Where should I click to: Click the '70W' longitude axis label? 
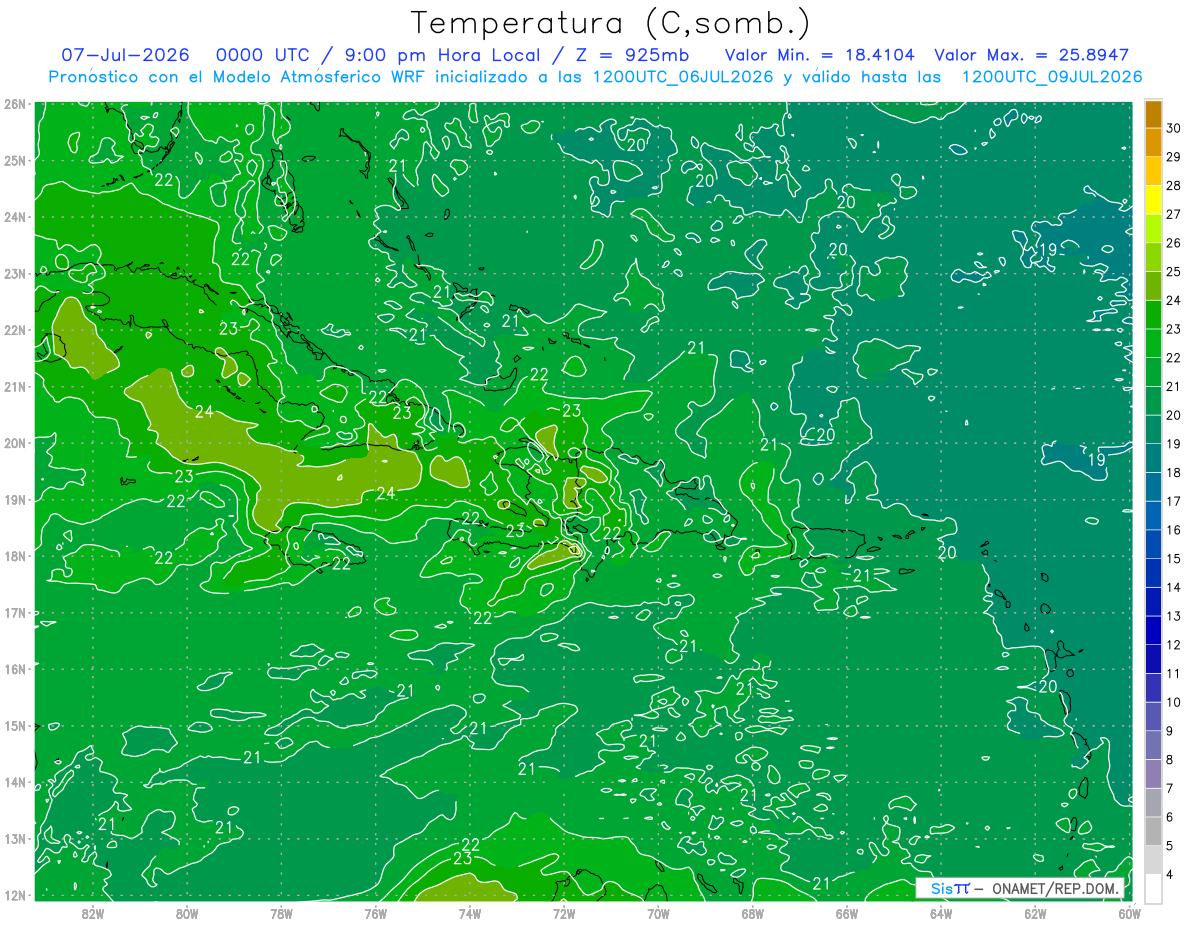coord(658,912)
